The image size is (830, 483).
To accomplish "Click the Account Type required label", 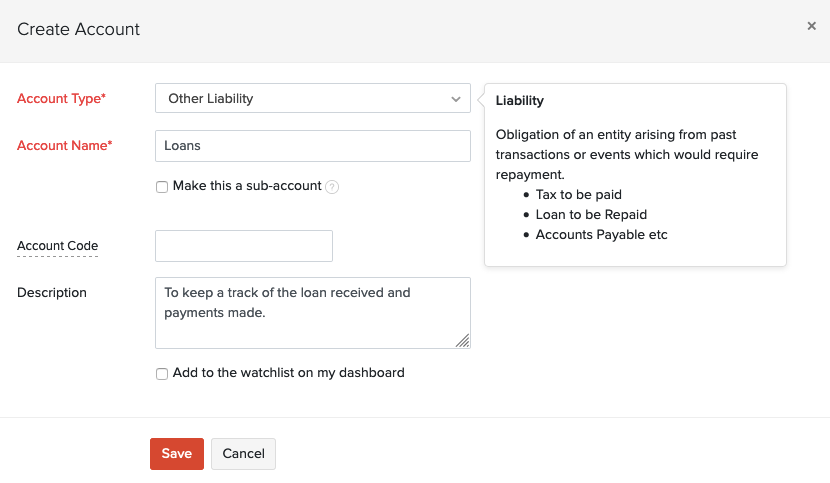I will pos(62,99).
